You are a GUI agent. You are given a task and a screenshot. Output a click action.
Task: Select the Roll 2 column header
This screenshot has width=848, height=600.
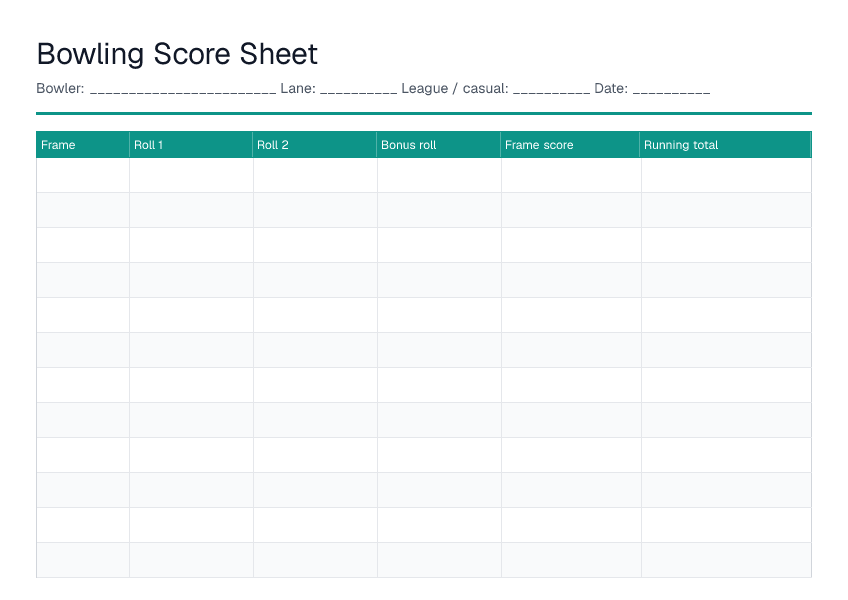(x=315, y=144)
